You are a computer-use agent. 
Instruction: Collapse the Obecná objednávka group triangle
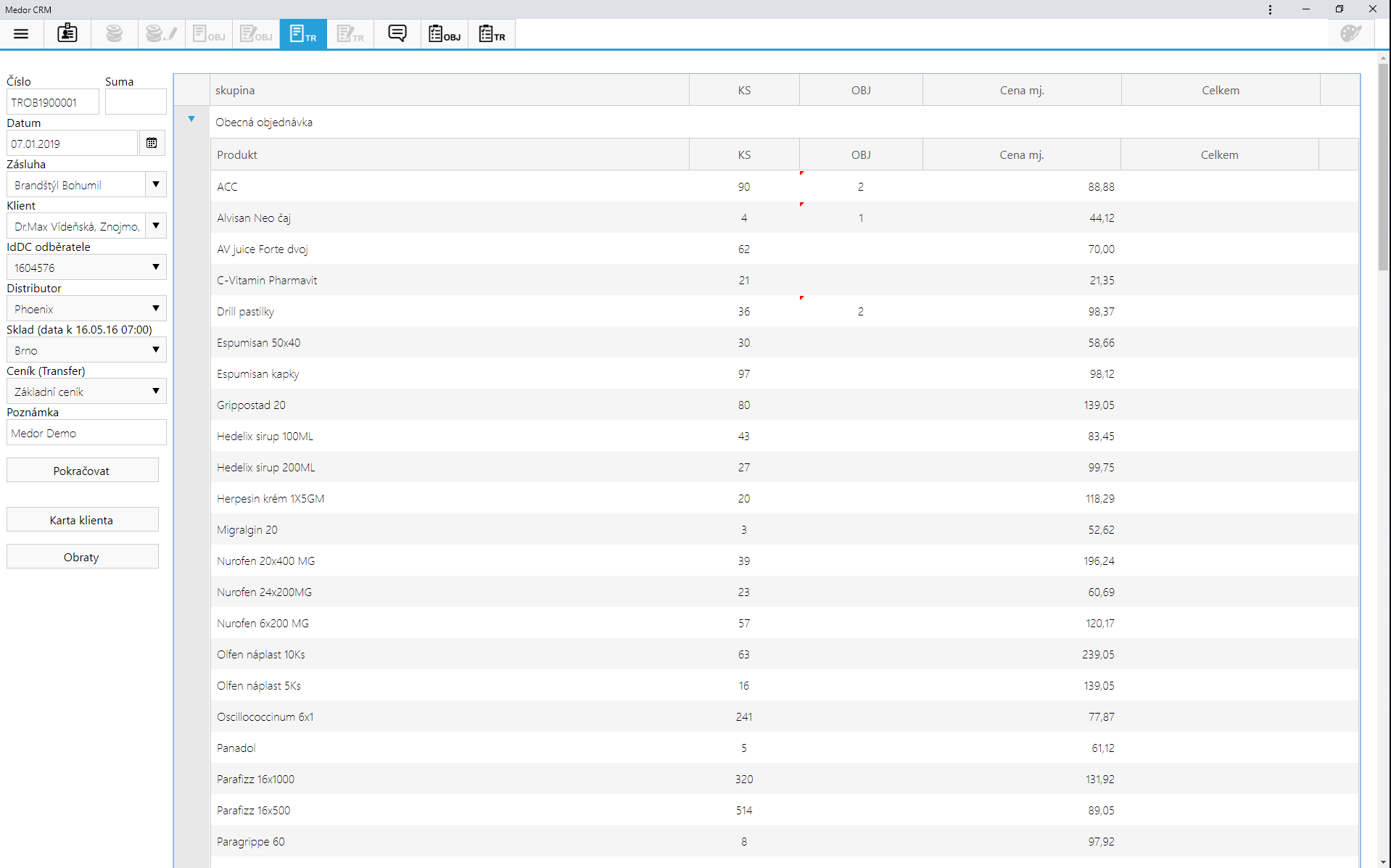(191, 119)
